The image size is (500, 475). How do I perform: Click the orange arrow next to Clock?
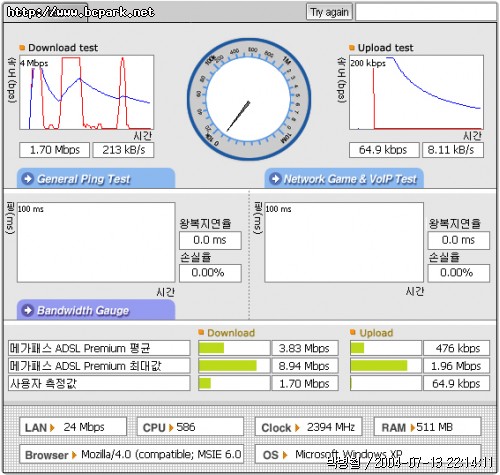coord(297,428)
